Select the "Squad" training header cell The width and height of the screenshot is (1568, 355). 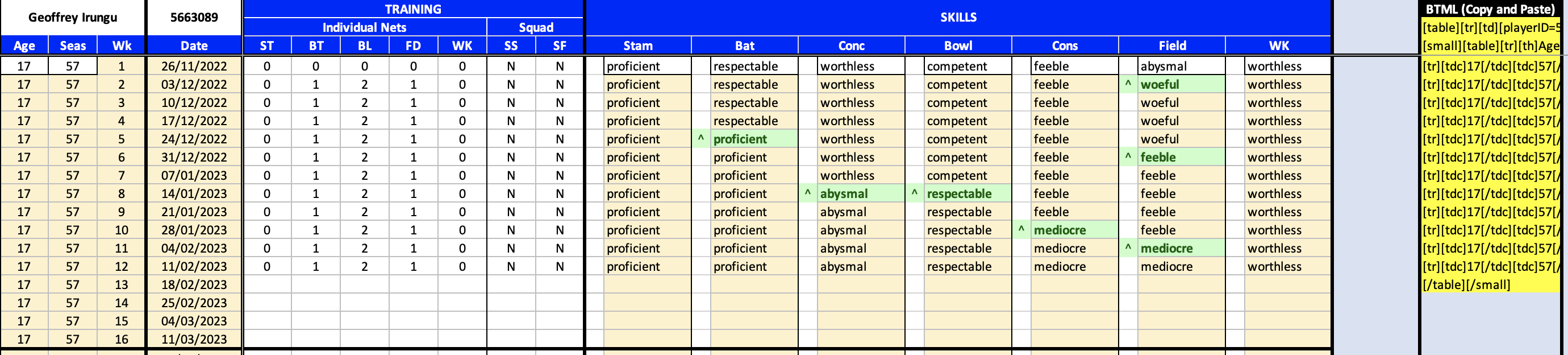[536, 27]
